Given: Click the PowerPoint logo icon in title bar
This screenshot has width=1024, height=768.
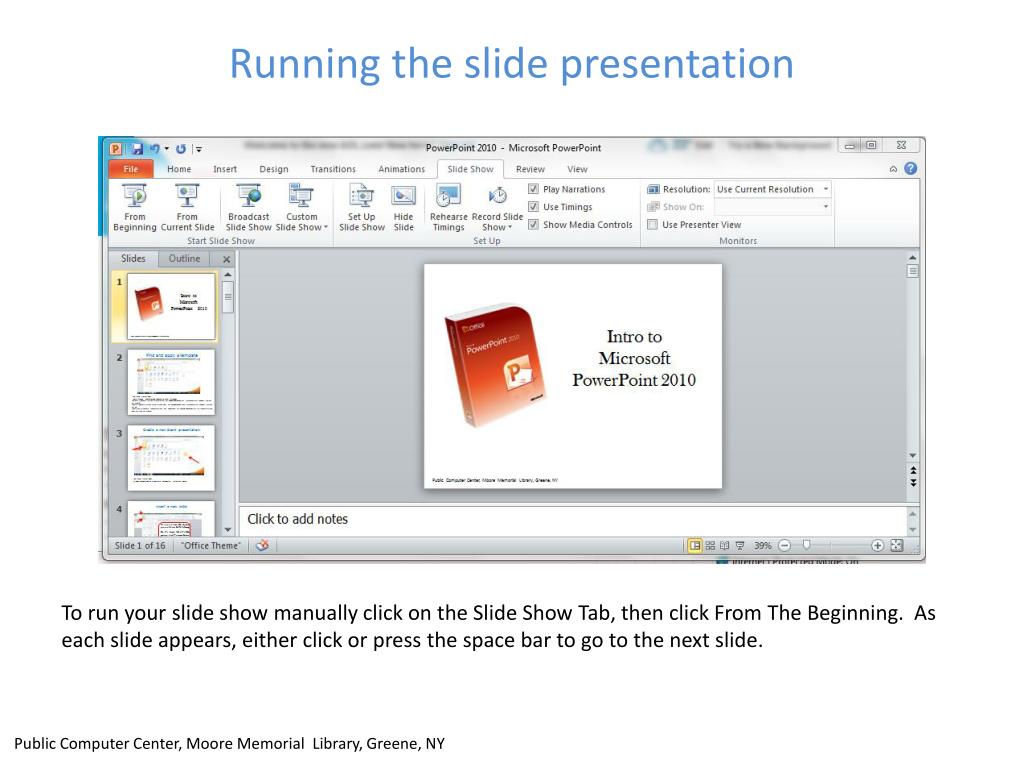Looking at the screenshot, I should click(x=116, y=149).
